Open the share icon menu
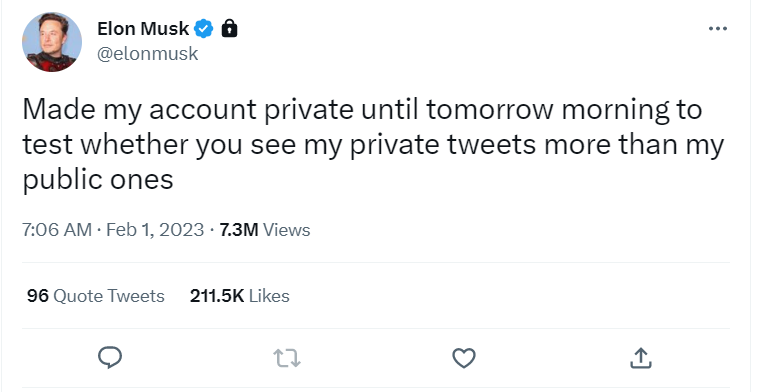Screen dimensions: 757x392 (x=641, y=358)
